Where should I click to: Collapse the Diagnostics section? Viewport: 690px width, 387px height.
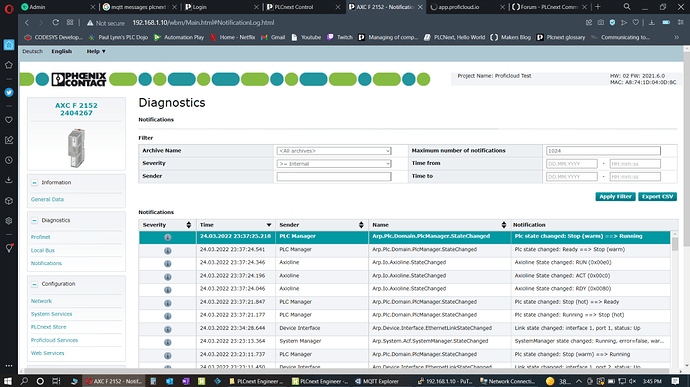pyautogui.click(x=34, y=220)
